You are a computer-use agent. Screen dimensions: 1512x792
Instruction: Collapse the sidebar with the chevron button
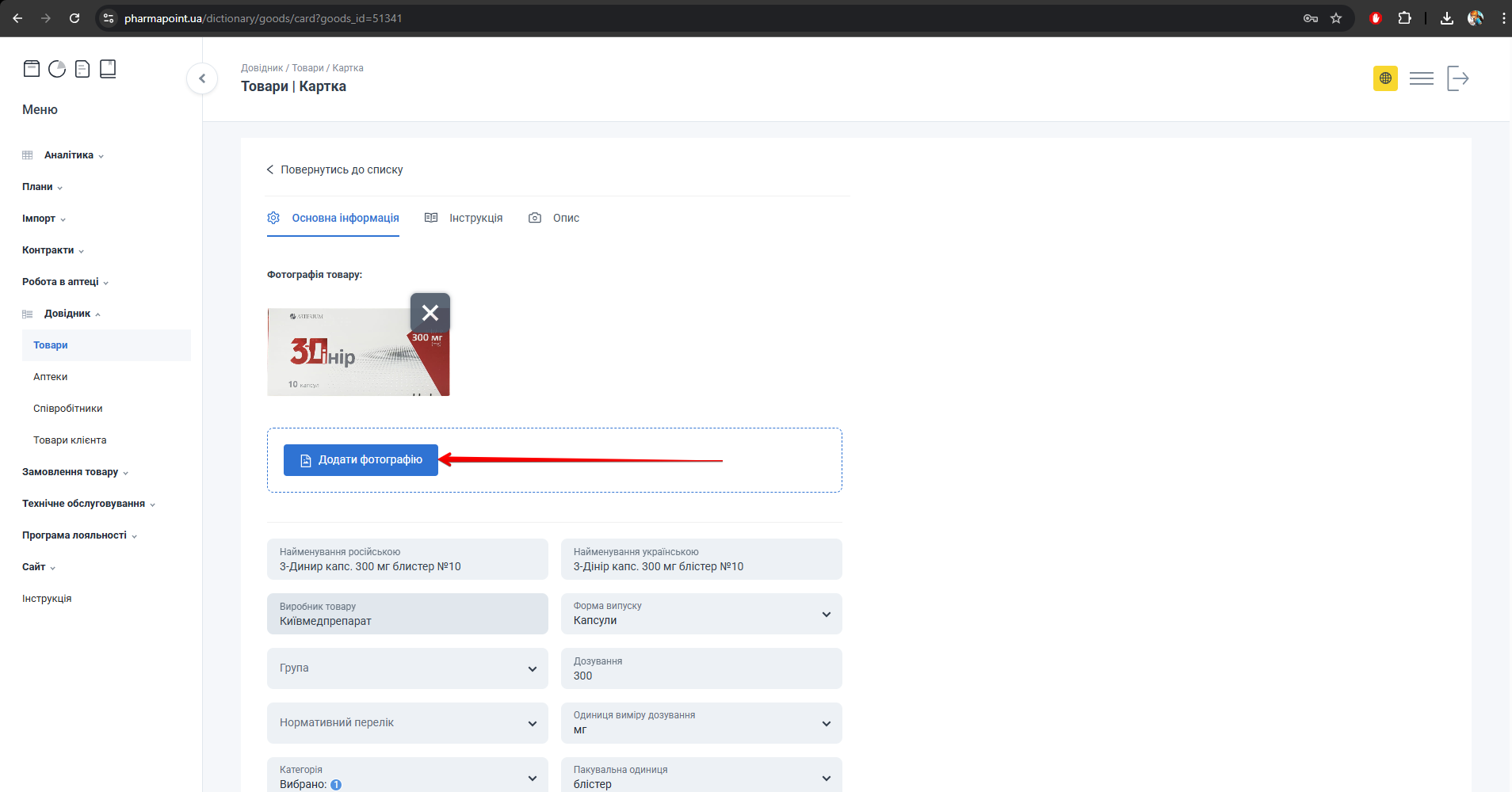[202, 78]
